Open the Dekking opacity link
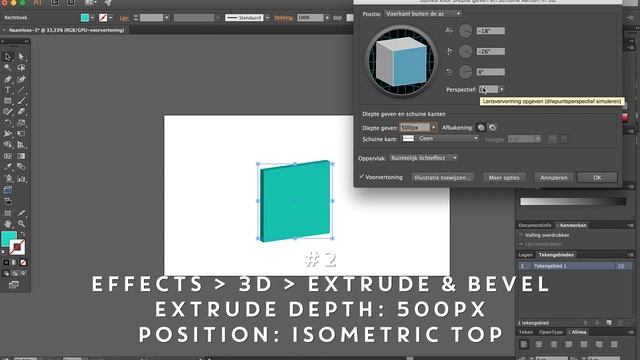The image size is (640, 360). pos(283,18)
